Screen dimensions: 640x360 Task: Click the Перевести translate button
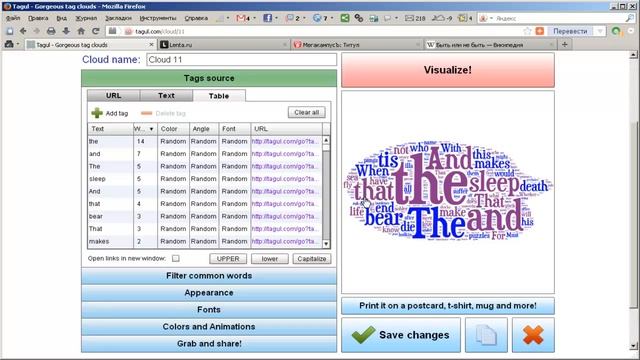[570, 31]
